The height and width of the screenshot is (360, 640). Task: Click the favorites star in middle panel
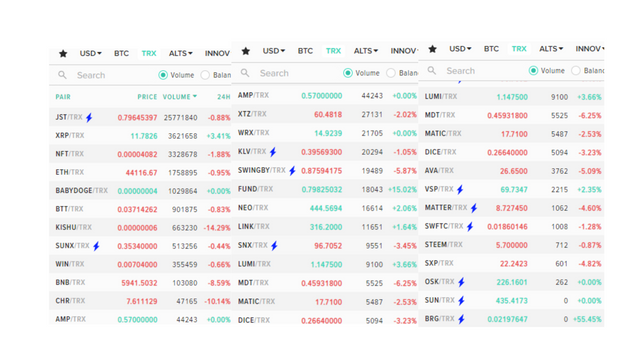[246, 51]
